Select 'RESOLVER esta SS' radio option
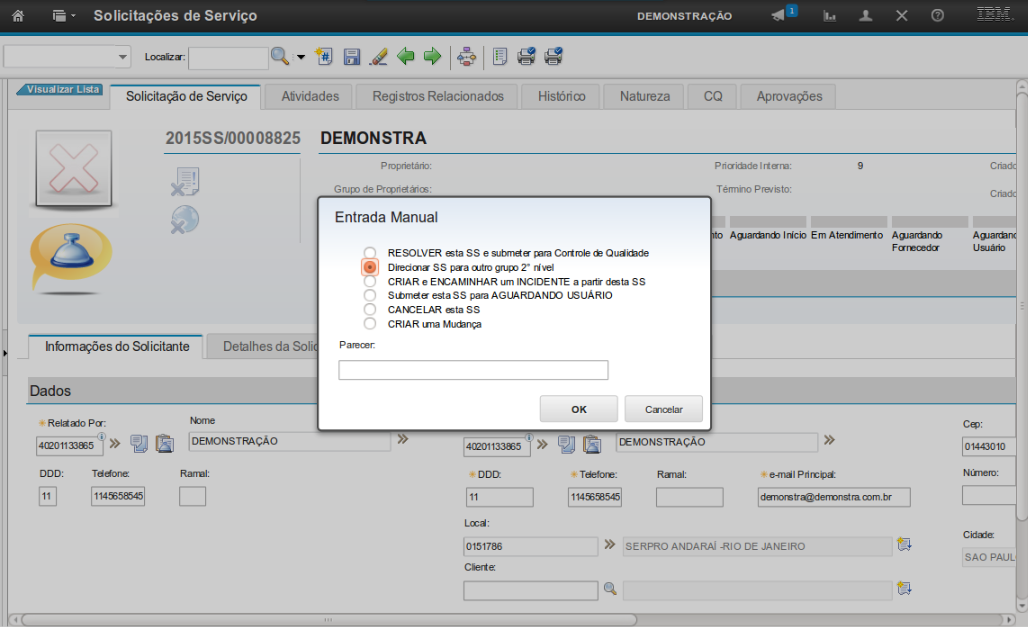1028x627 pixels. (370, 253)
